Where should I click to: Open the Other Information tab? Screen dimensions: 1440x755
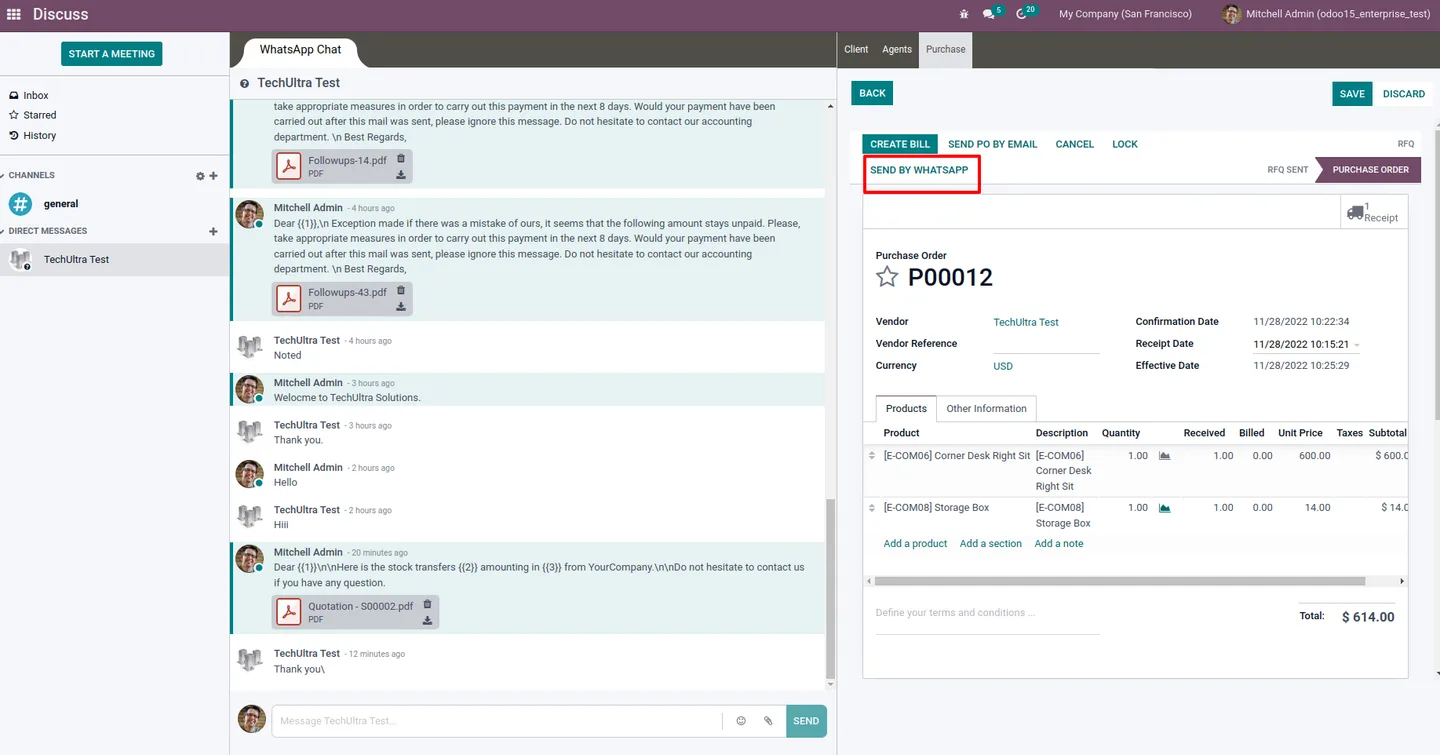(986, 409)
